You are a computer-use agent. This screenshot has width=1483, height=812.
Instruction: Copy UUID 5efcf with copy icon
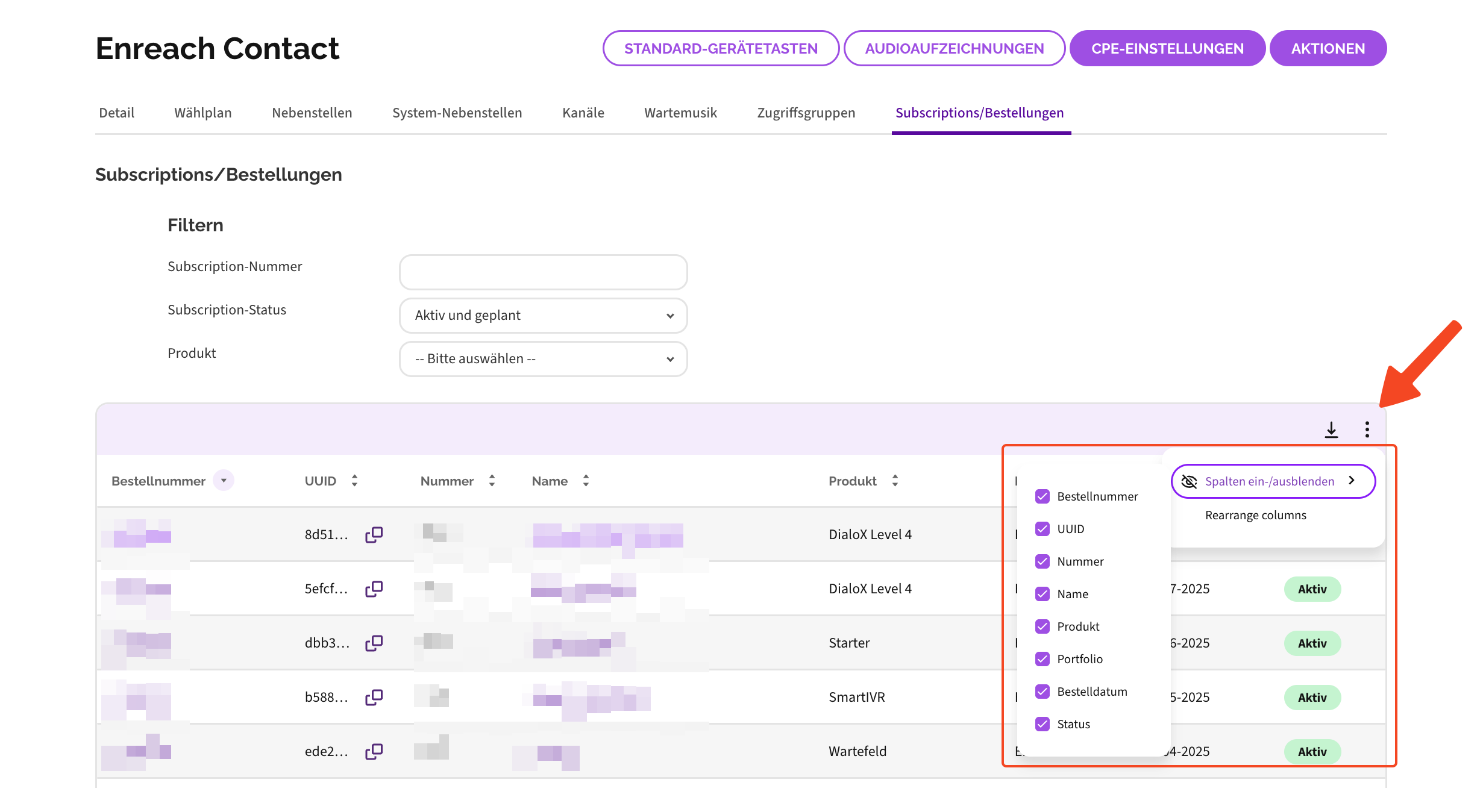pyautogui.click(x=374, y=589)
